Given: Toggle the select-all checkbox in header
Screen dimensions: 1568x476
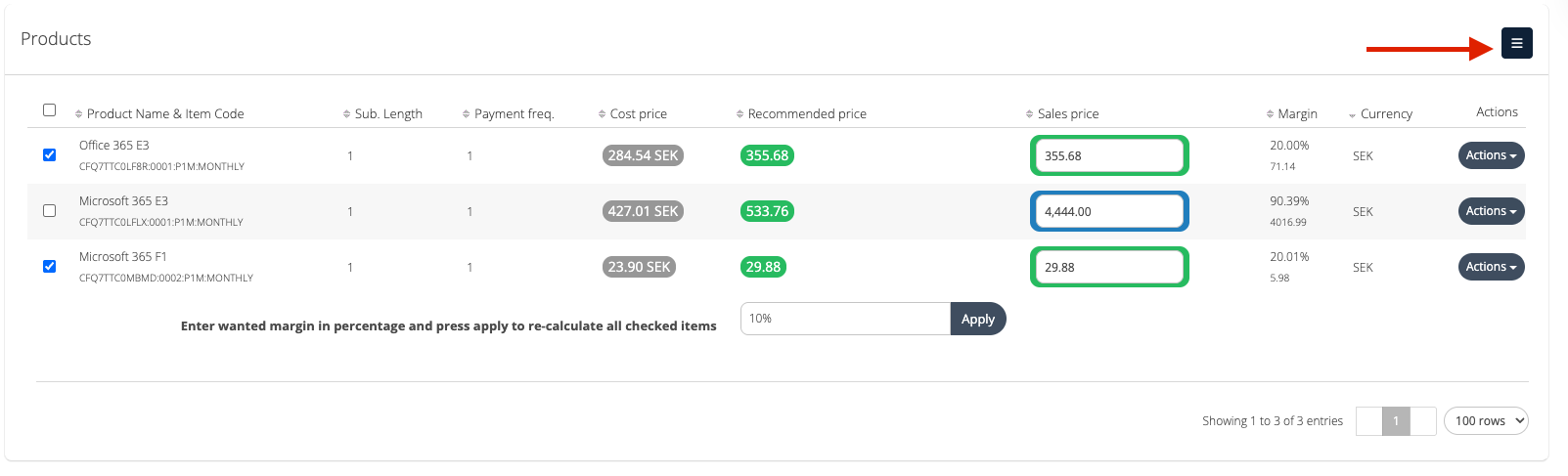Looking at the screenshot, I should [50, 110].
